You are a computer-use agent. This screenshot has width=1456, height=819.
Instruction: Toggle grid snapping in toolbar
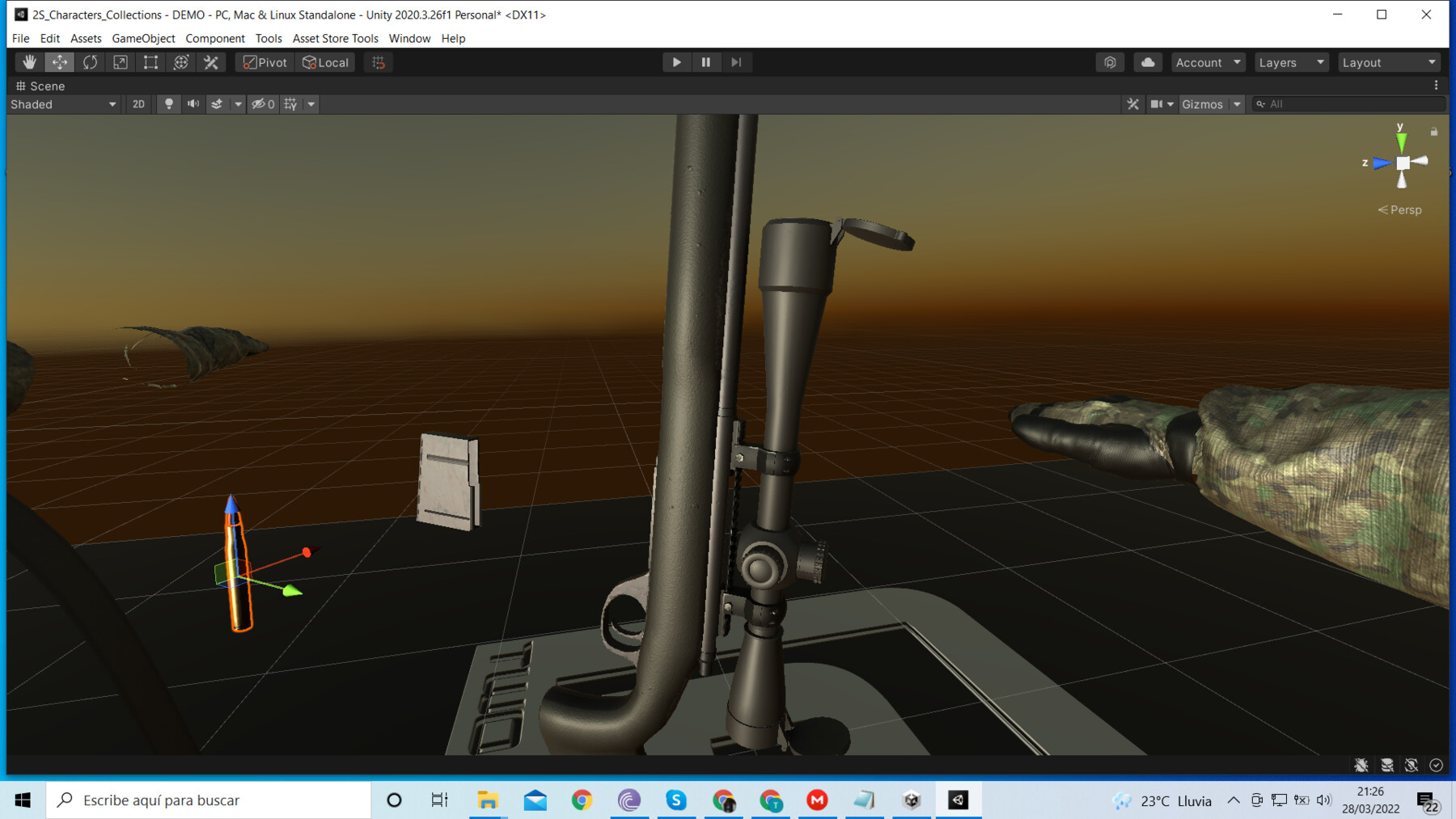point(379,62)
